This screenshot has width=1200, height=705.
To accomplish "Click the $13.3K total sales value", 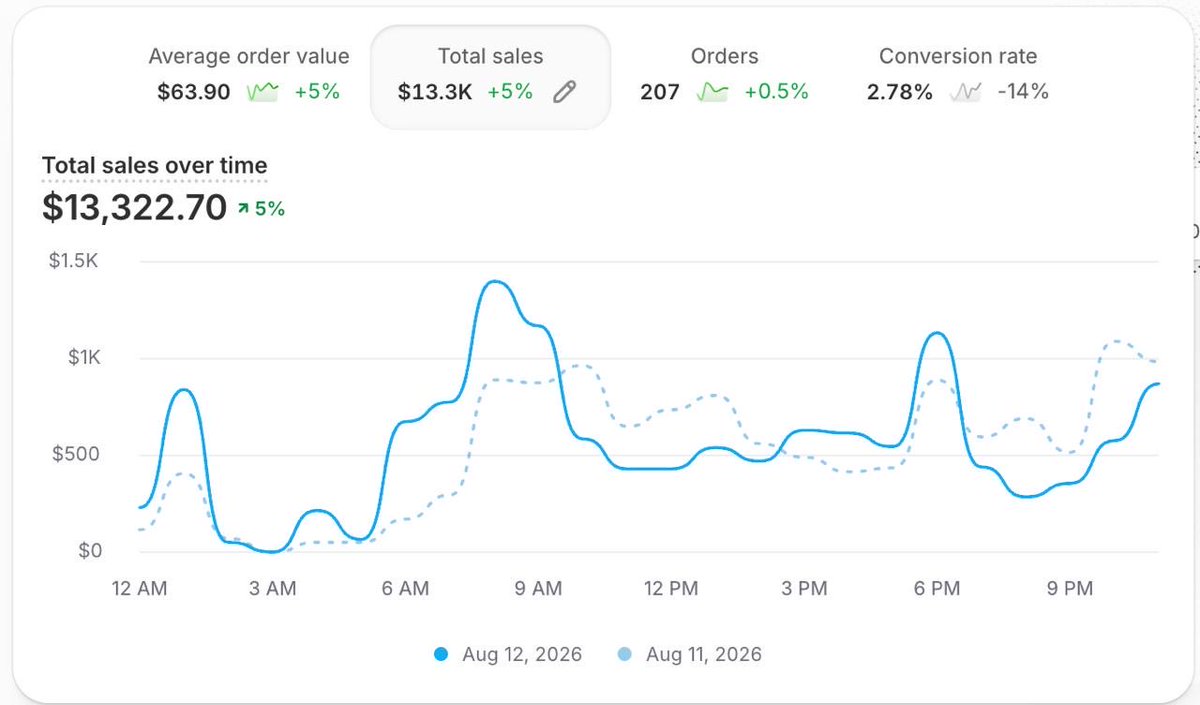I will pos(435,93).
